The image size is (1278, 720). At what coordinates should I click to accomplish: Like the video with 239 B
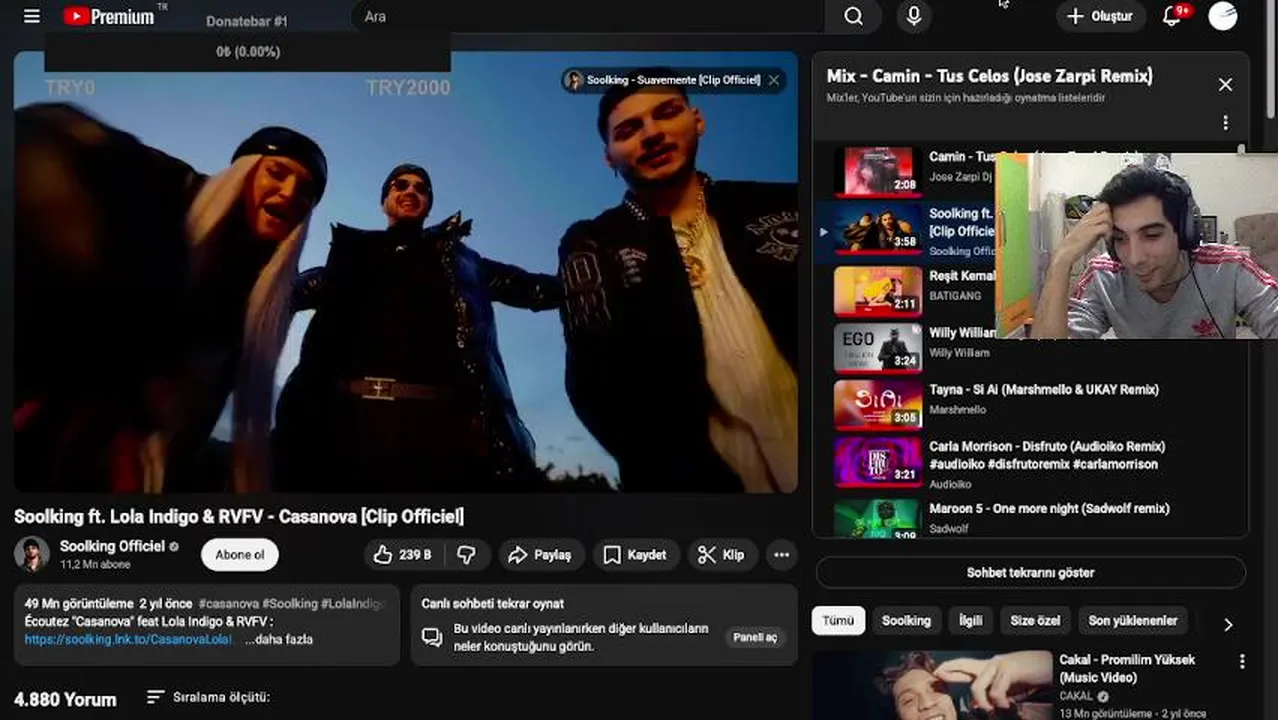pos(401,555)
